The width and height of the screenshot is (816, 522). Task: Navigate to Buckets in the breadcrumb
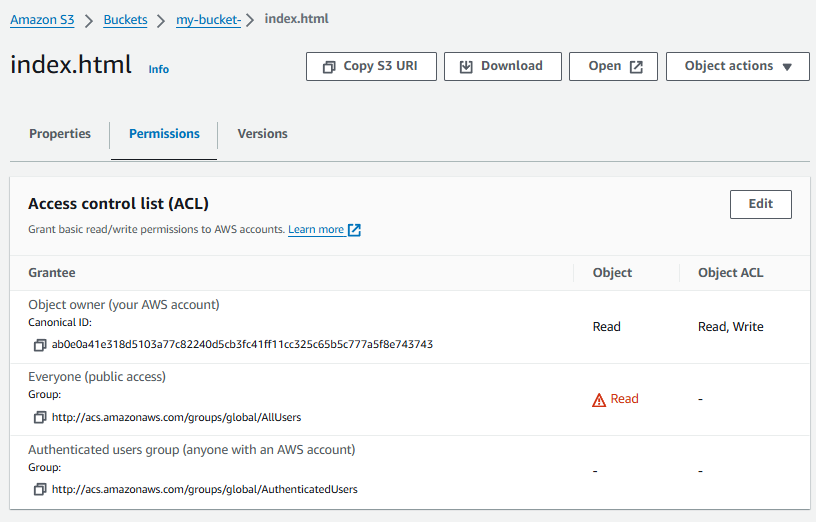[125, 20]
